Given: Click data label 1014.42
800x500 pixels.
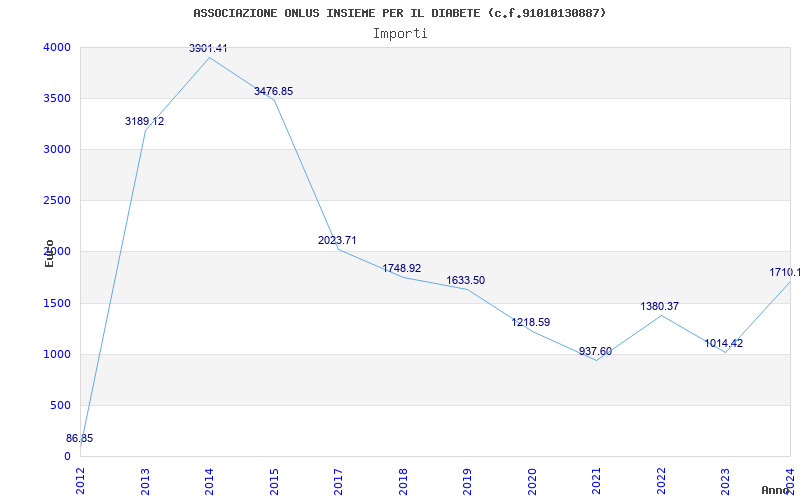Looking at the screenshot, I should coord(724,343).
